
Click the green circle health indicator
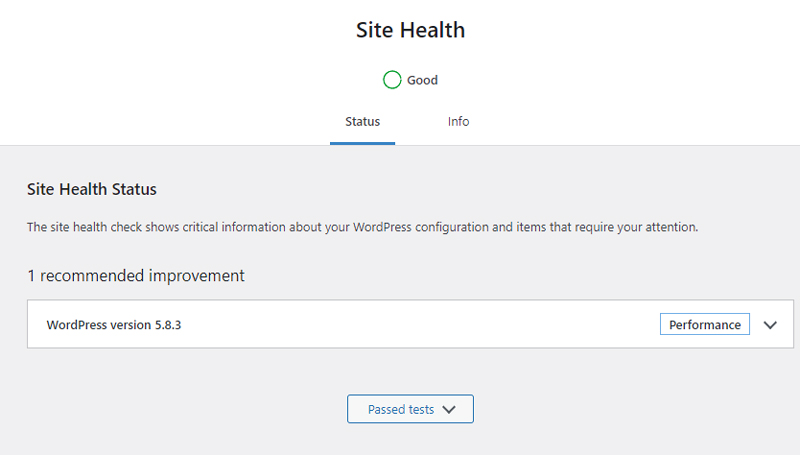pos(392,80)
